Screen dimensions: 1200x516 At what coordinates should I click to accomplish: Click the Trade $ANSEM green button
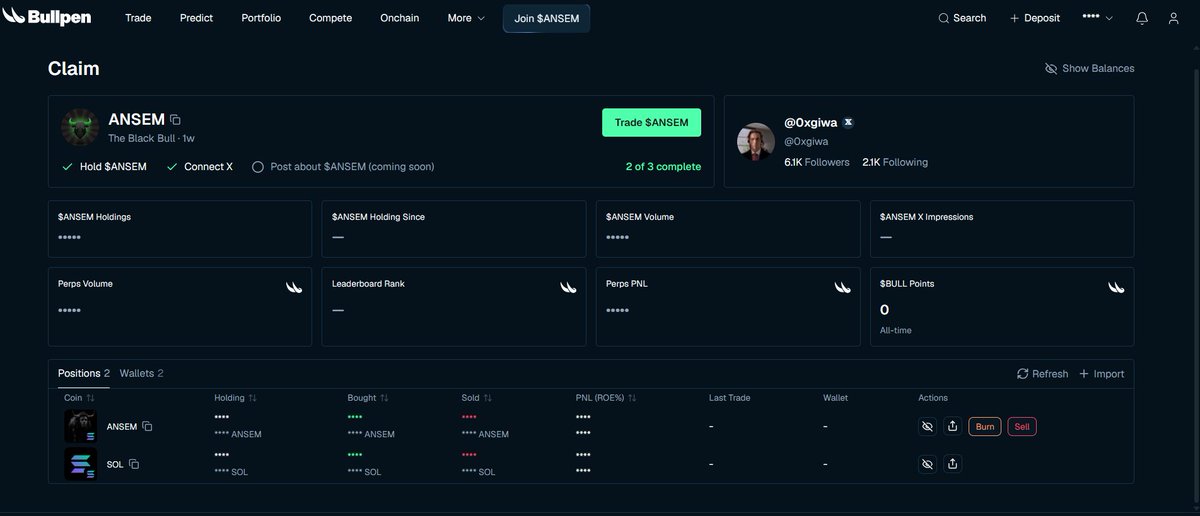651,122
